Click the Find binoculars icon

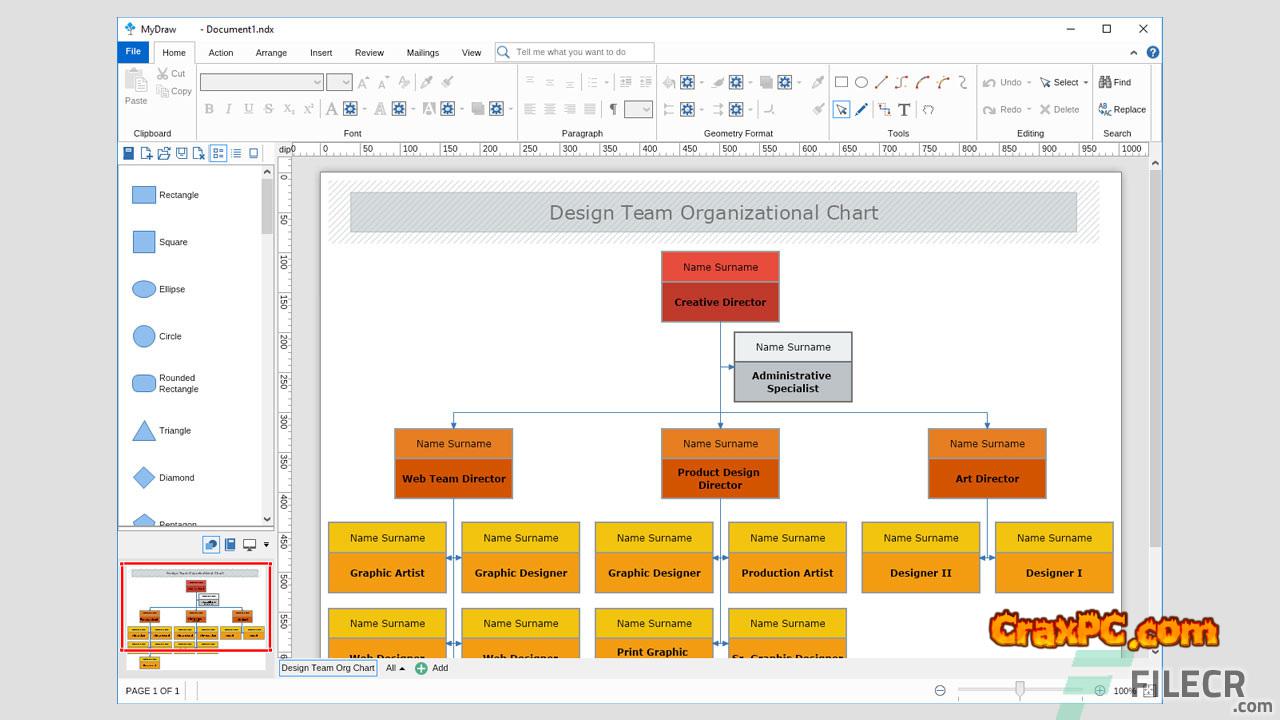1105,82
